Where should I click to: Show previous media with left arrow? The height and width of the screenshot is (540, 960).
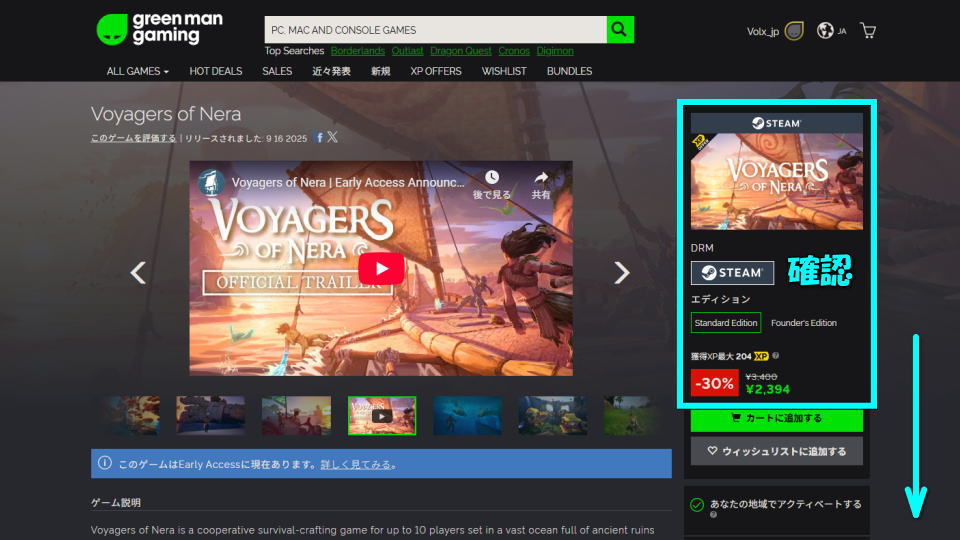click(138, 272)
